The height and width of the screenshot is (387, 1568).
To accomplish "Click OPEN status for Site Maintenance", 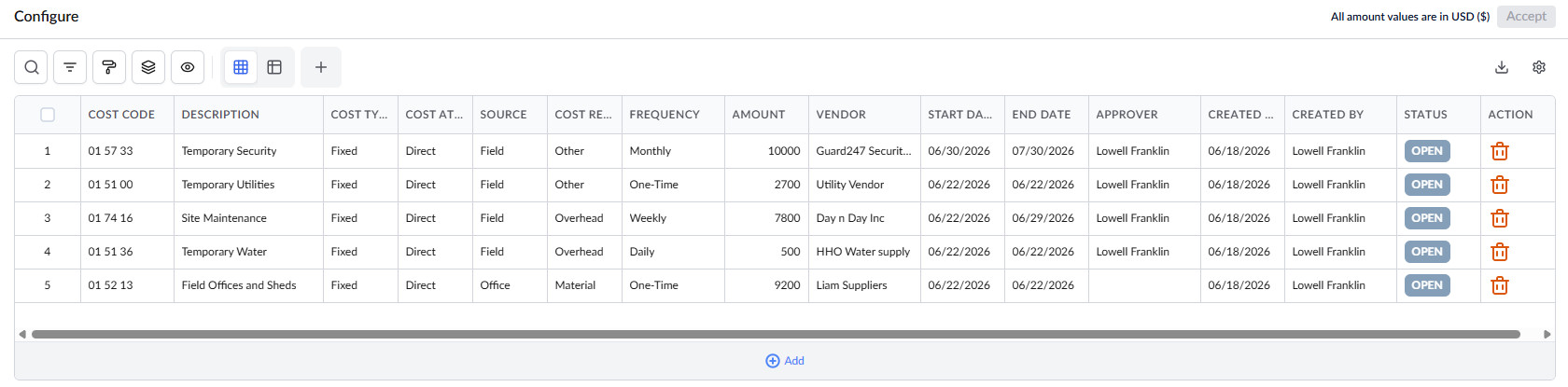I will (1427, 218).
